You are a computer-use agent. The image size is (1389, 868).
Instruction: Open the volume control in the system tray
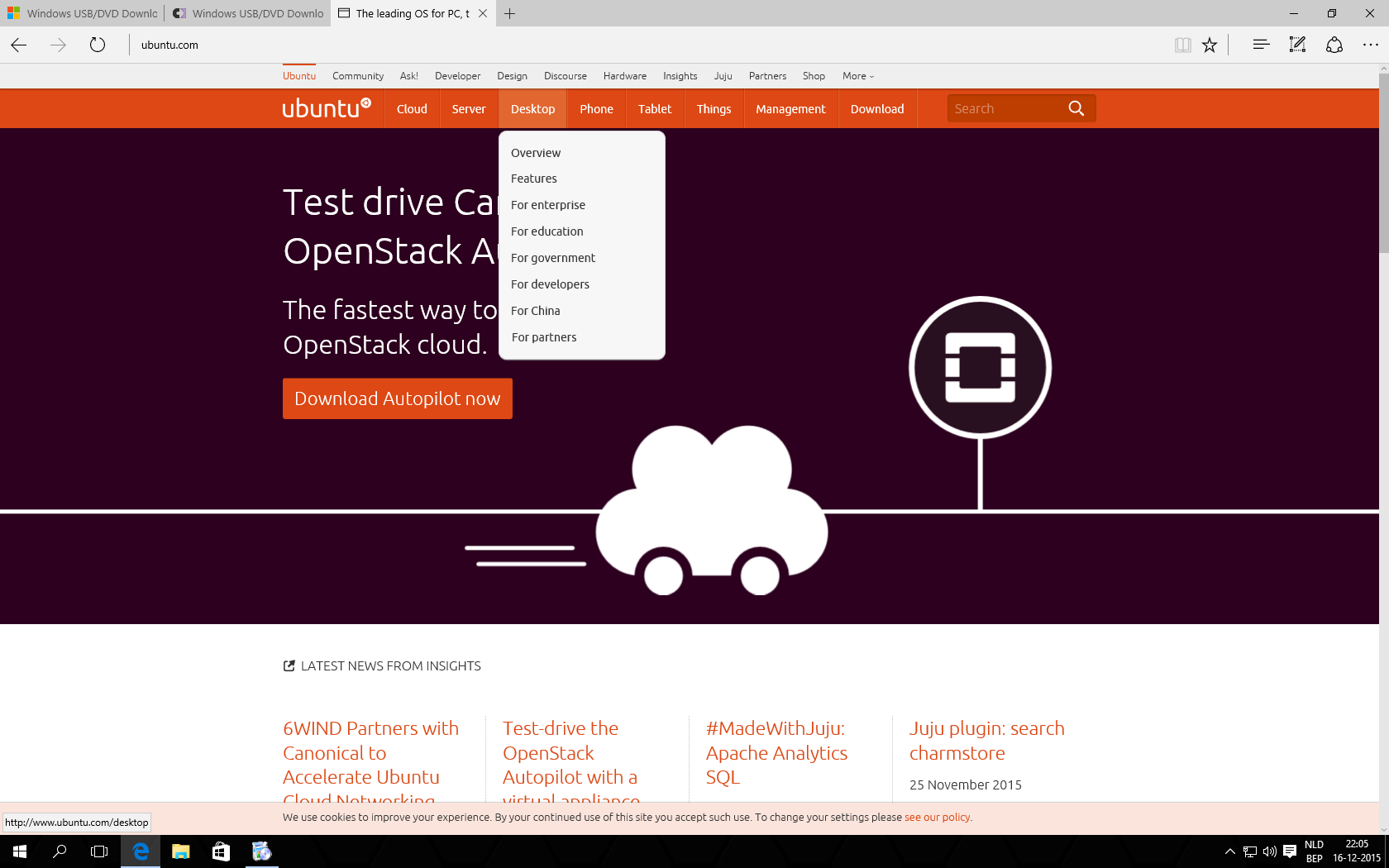(1270, 851)
